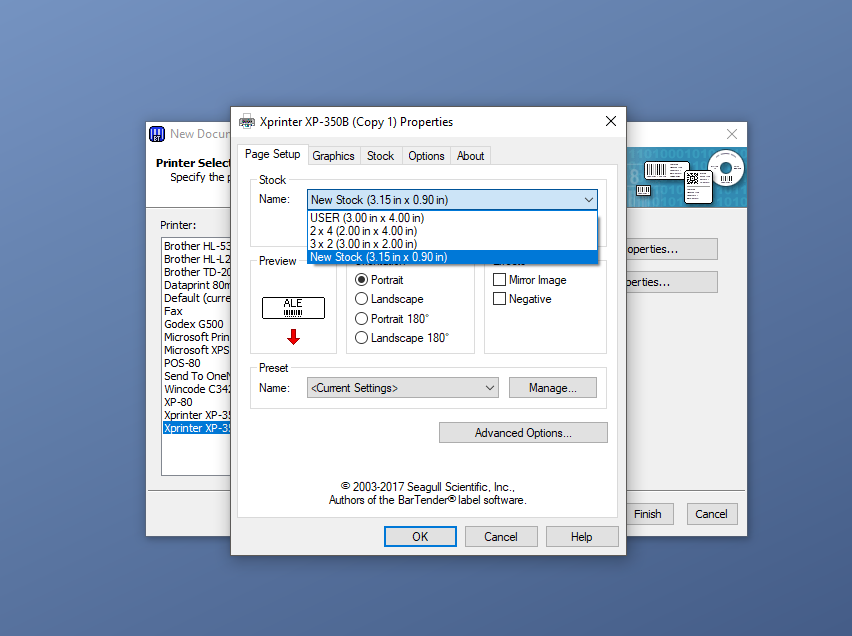Click the red arrow in the Preview box
The width and height of the screenshot is (852, 636).
click(293, 336)
